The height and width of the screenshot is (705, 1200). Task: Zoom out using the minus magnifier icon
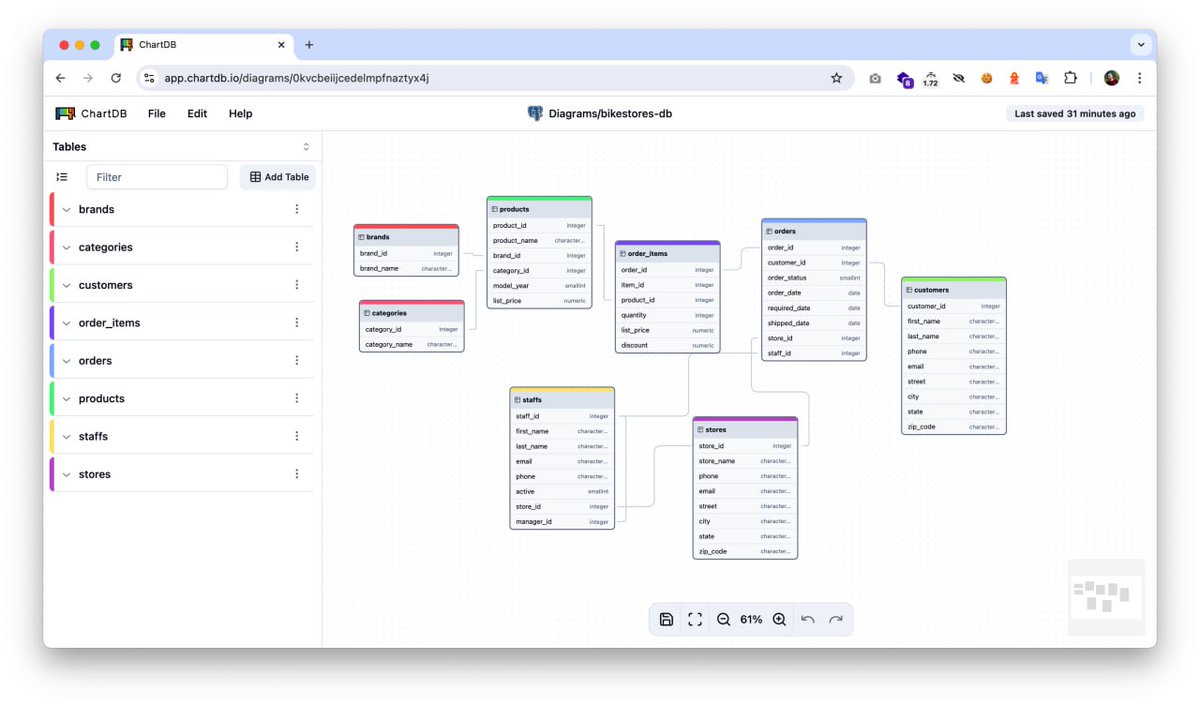tap(723, 620)
